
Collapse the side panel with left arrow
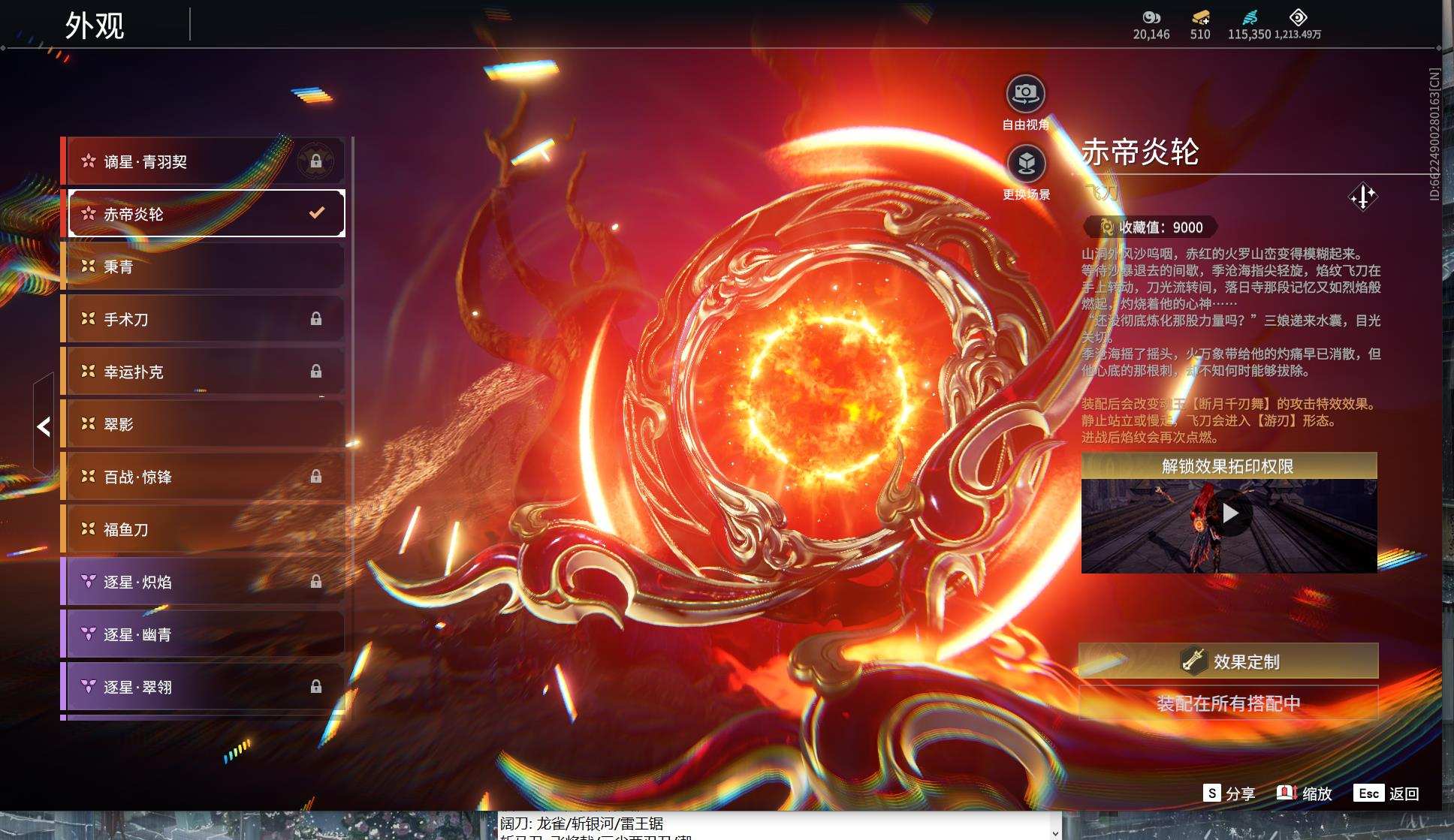coord(44,426)
